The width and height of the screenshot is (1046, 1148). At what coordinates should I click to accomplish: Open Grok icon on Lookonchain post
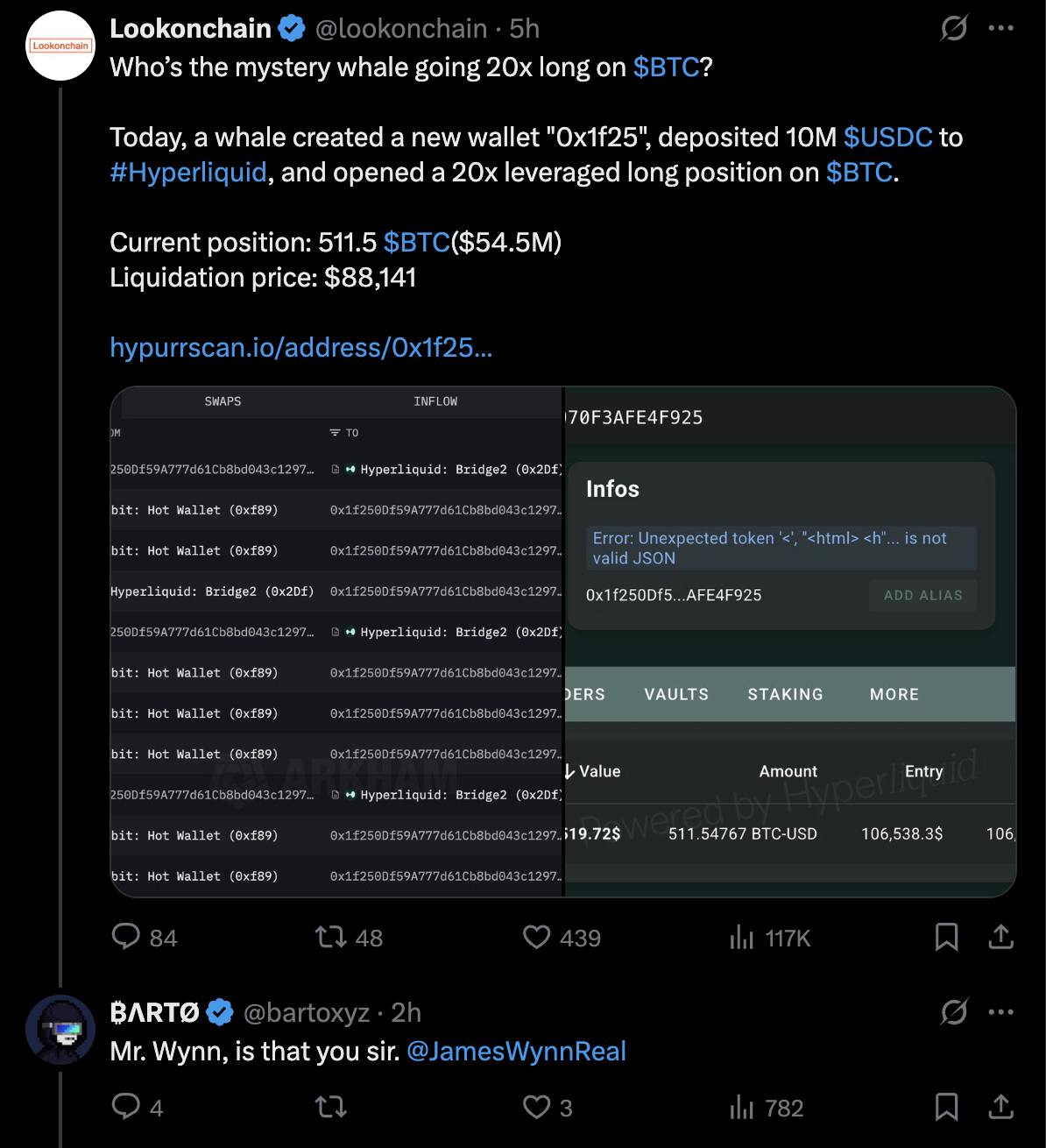(953, 29)
